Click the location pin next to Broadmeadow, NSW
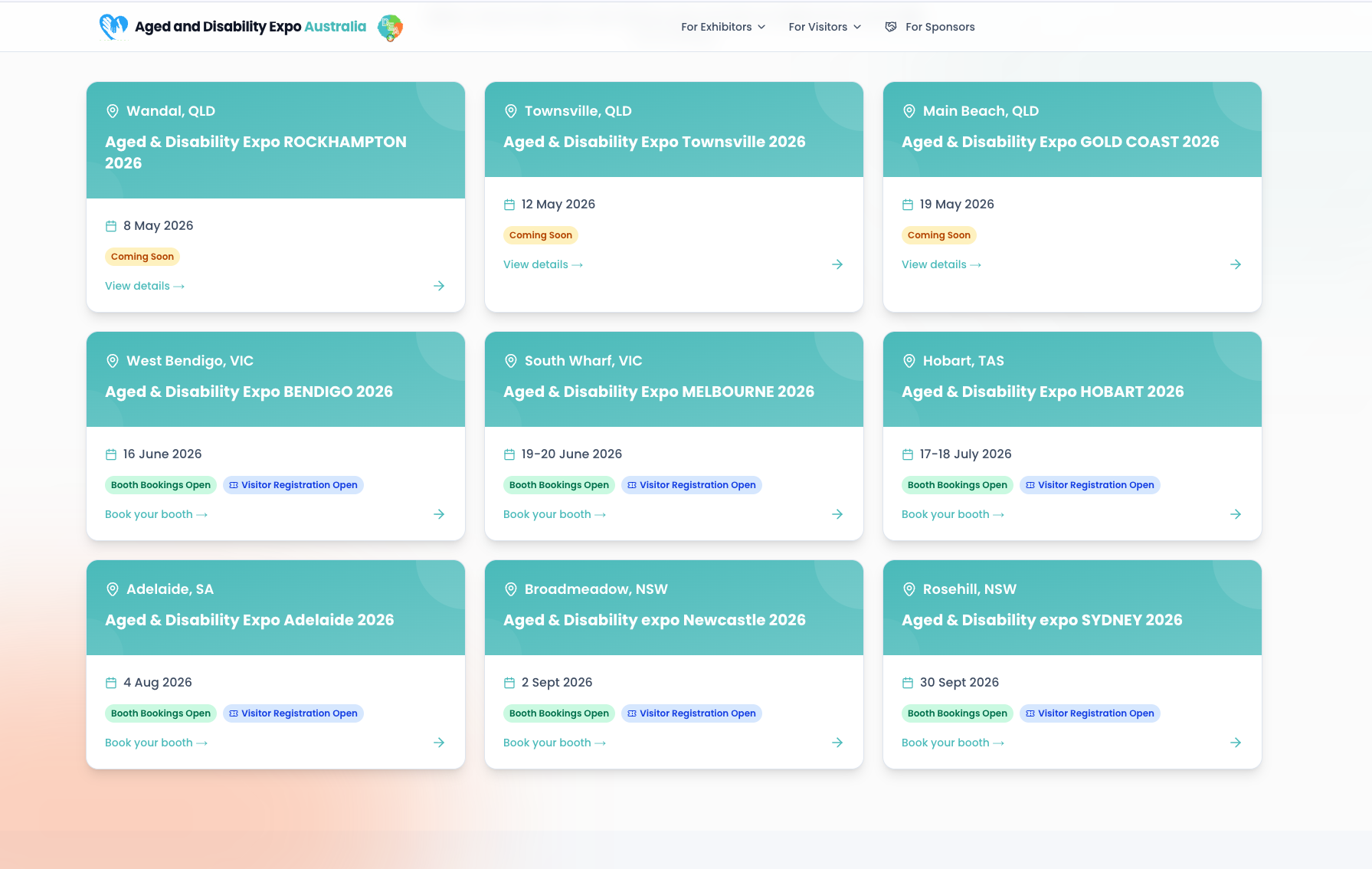 click(x=511, y=589)
